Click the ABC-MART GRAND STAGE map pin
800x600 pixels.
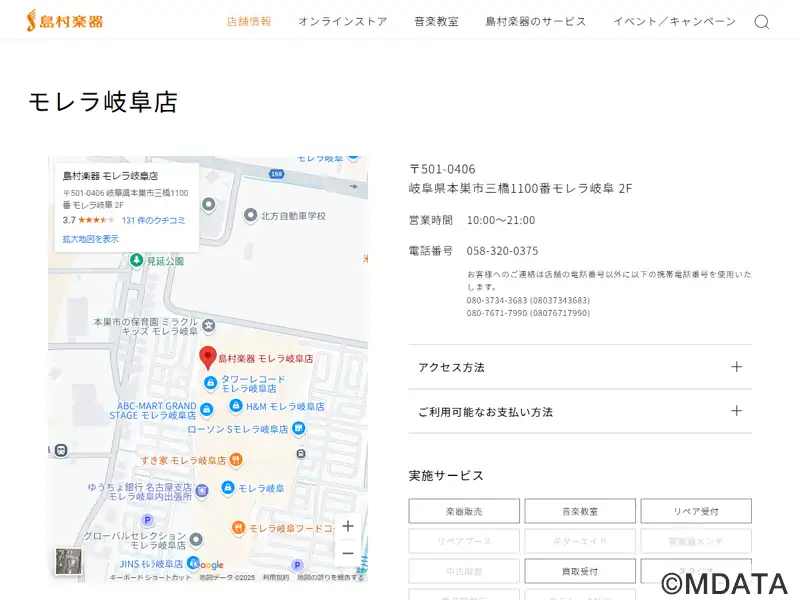pos(207,409)
